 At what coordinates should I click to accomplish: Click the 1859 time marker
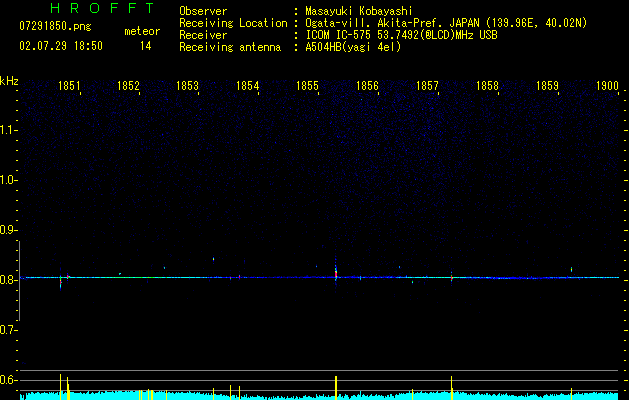click(547, 85)
